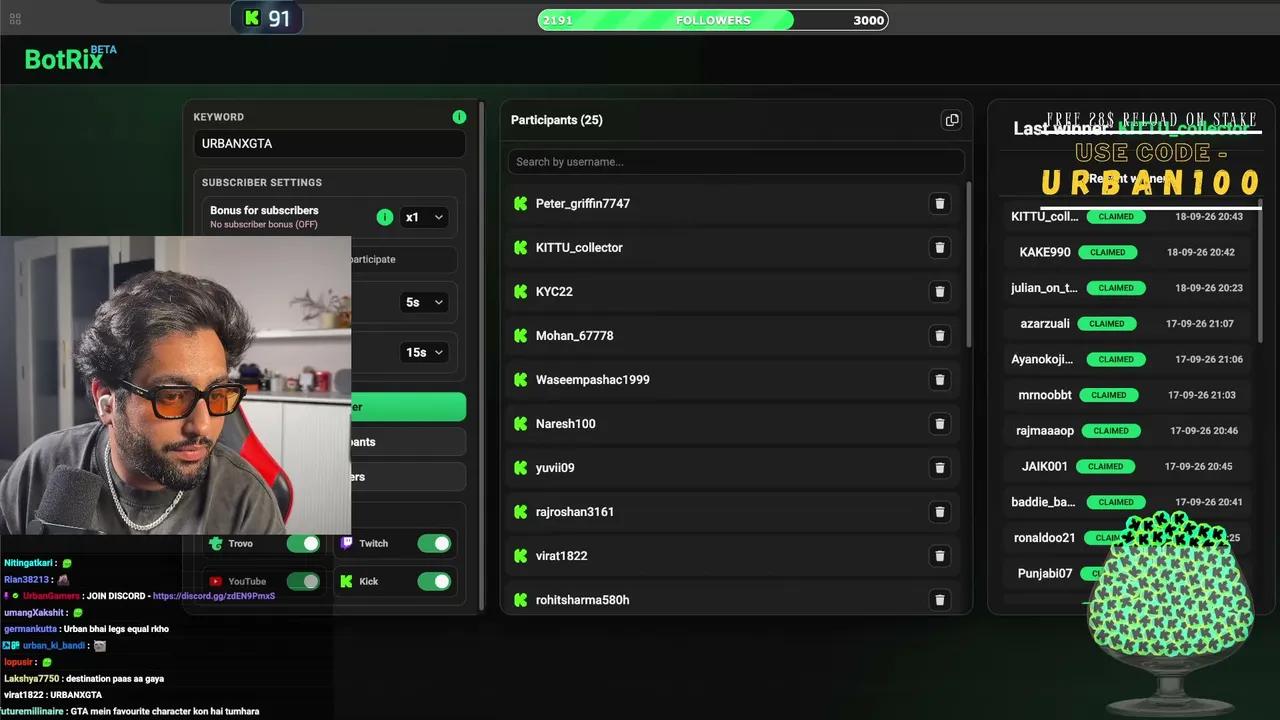Click CLAIMED badge for mrnoobbt
The height and width of the screenshot is (720, 1280).
pos(1109,395)
